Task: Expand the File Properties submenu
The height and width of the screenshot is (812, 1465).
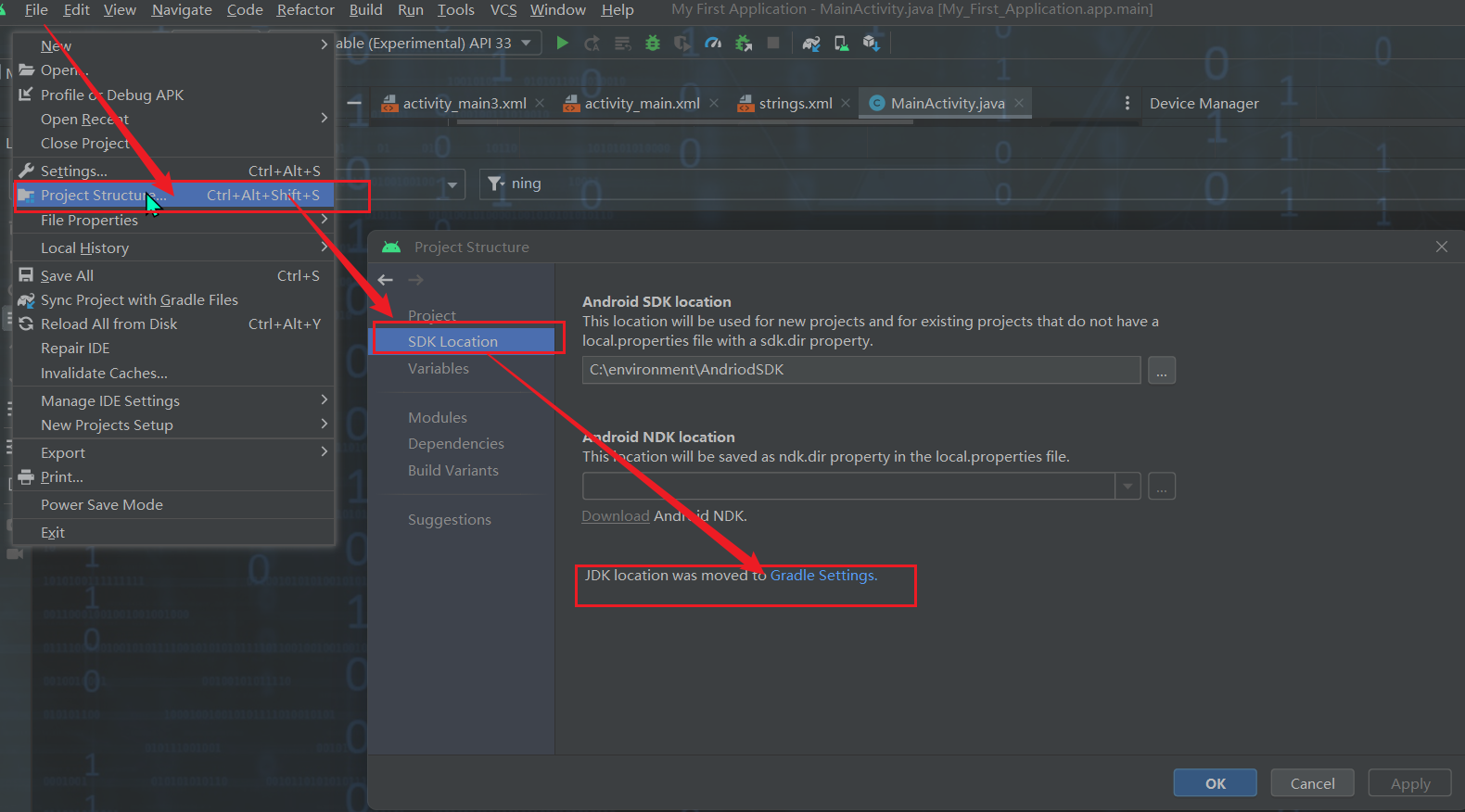Action: [324, 220]
